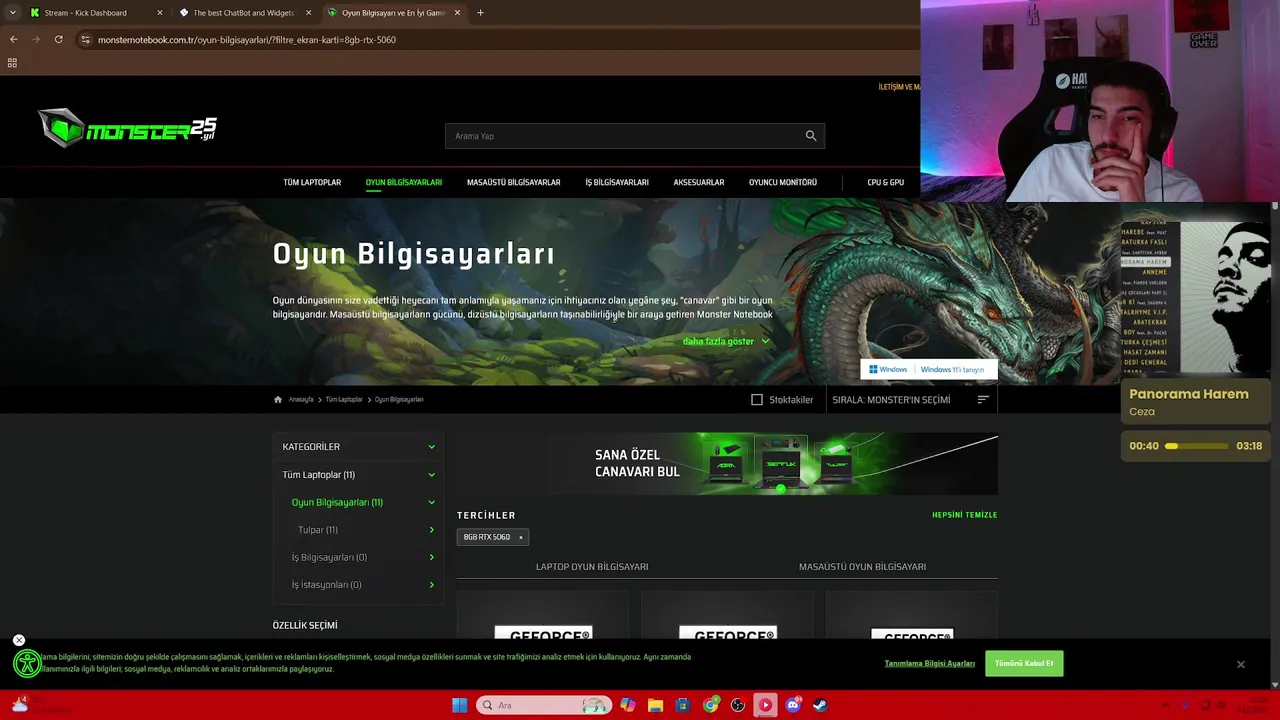Click the Monster 25 yıl logo
Viewport: 1280px width, 720px height.
127,128
